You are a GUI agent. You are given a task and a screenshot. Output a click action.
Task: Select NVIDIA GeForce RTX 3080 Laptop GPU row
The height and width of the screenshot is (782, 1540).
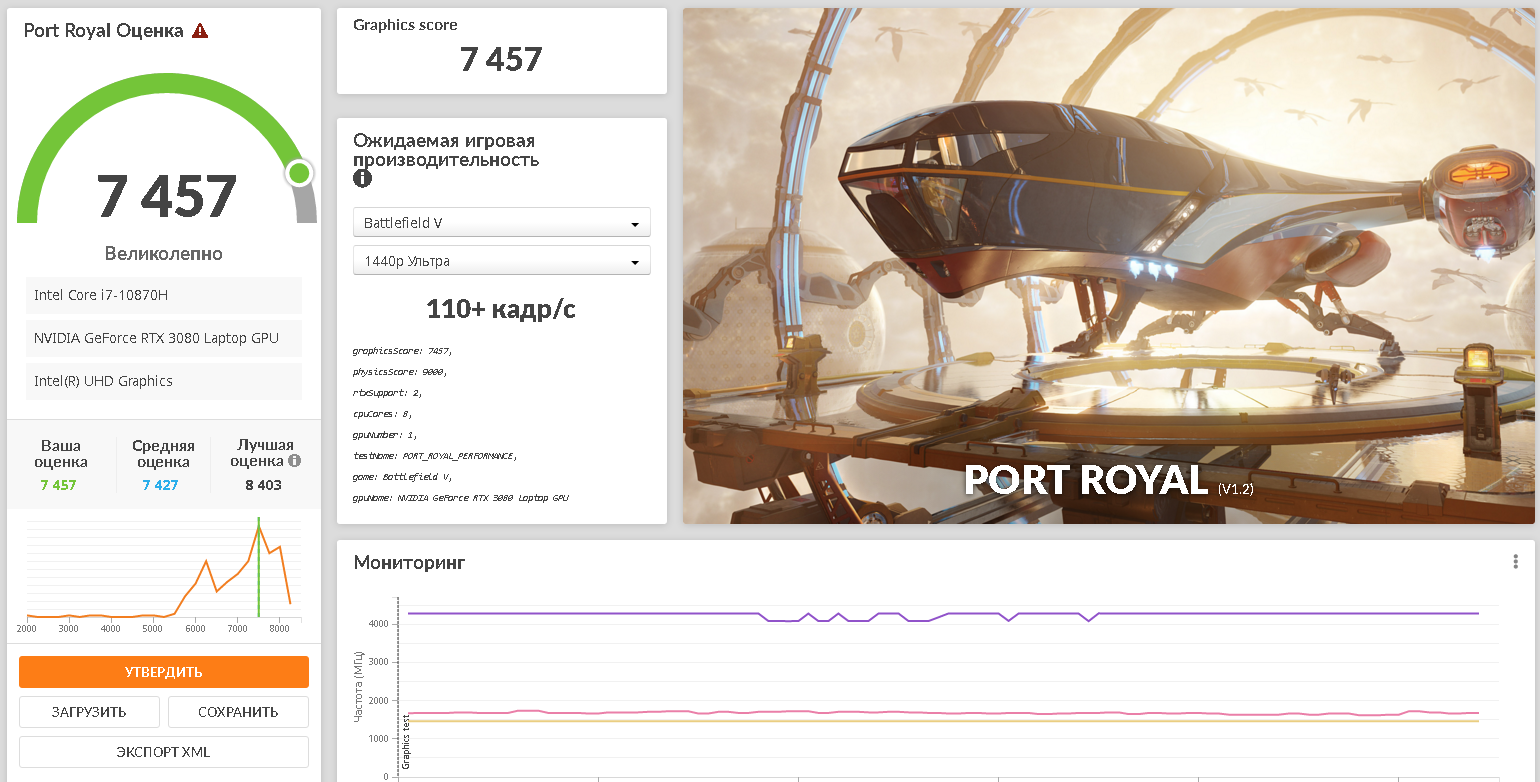164,338
